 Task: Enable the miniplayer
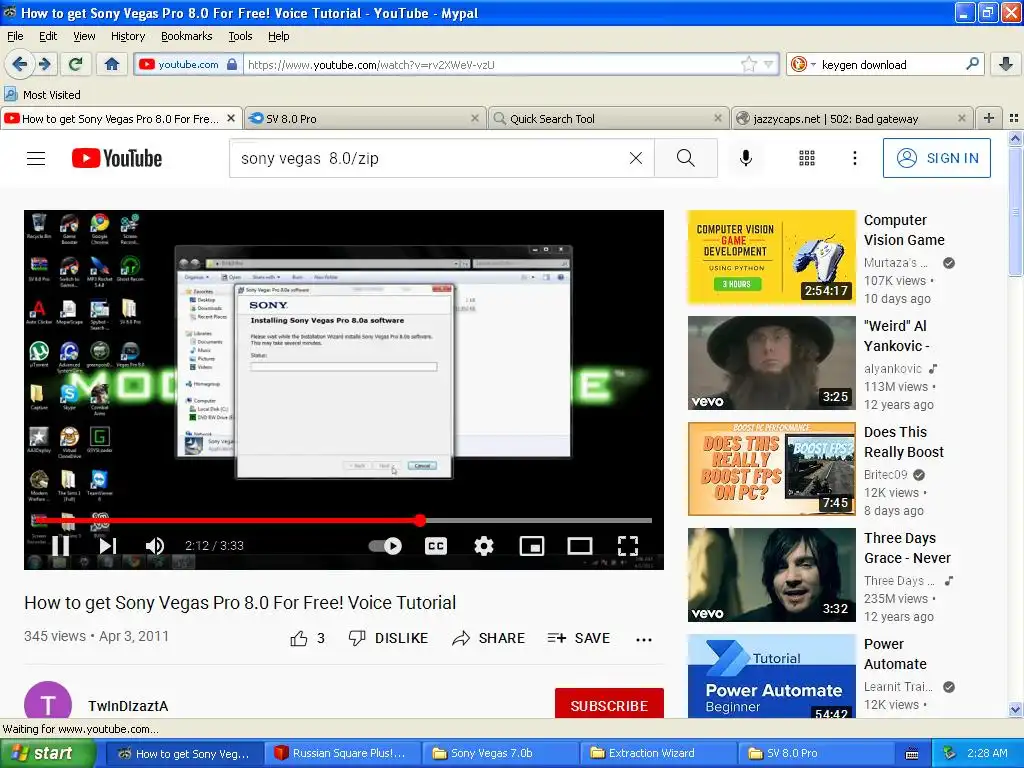(532, 546)
